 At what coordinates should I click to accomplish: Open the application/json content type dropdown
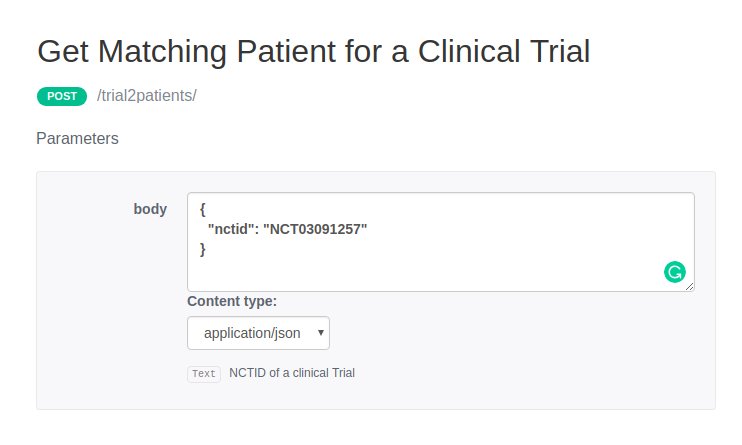258,333
